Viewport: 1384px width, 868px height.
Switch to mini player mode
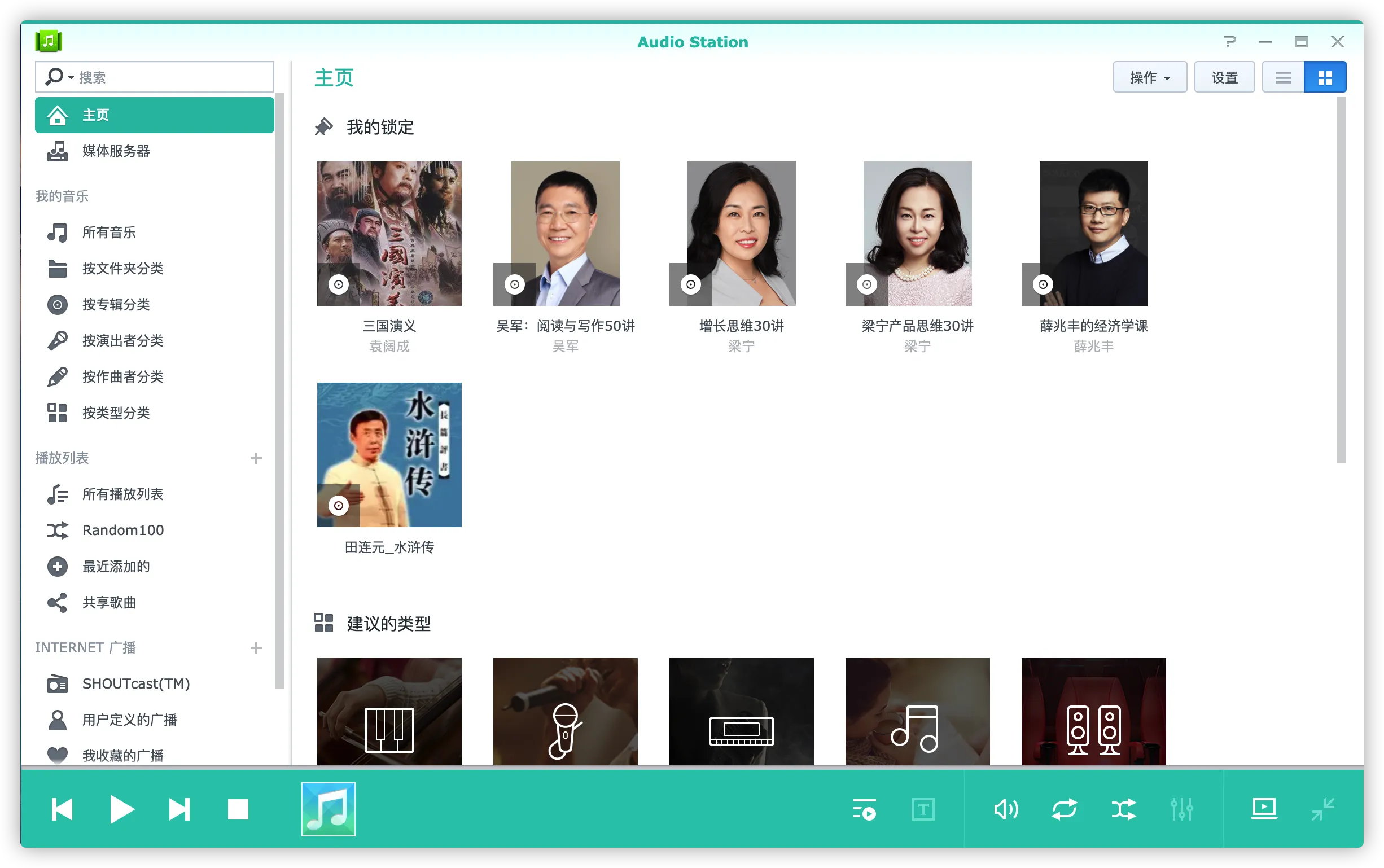tap(1323, 809)
